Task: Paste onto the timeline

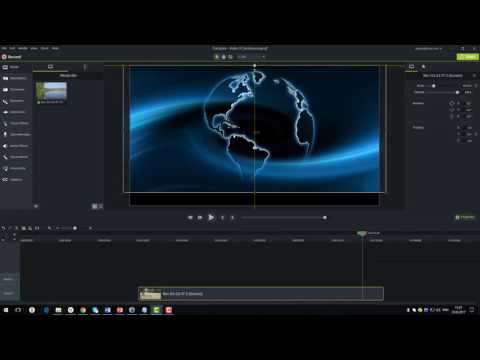Action: [x=30, y=228]
